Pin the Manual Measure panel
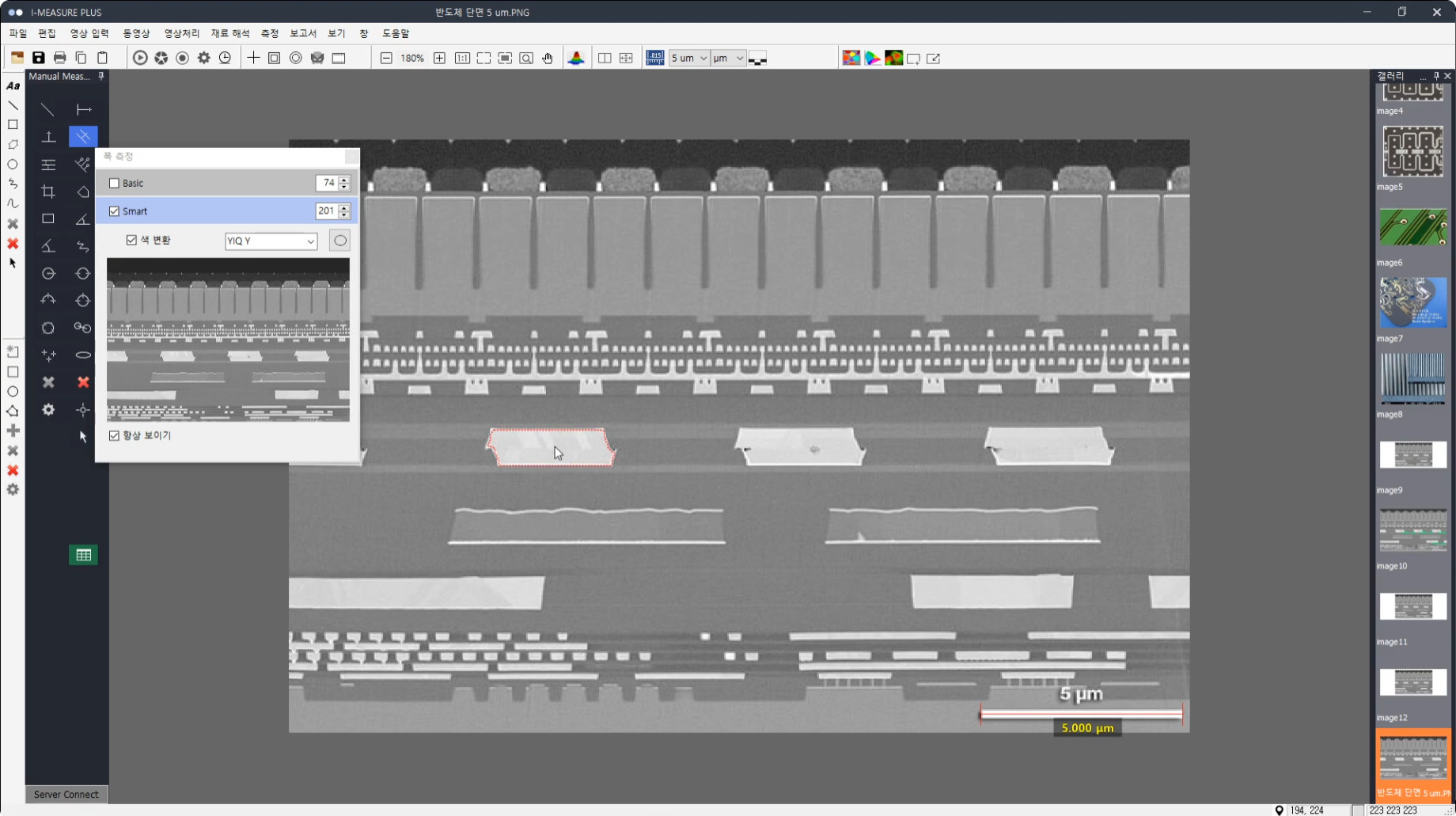This screenshot has height=816, width=1456. [x=101, y=76]
